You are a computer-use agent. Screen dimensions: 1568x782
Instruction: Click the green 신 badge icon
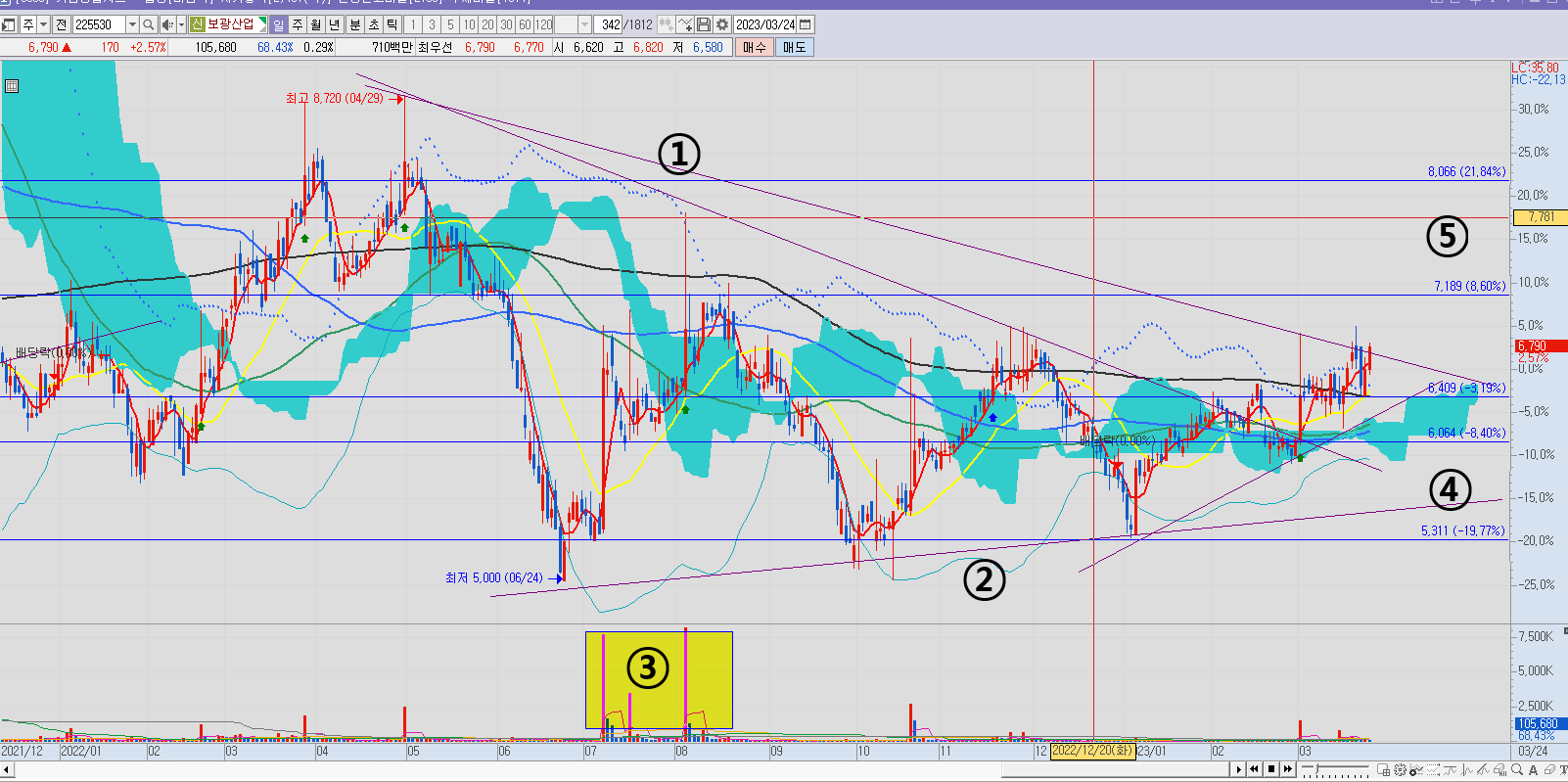(197, 24)
